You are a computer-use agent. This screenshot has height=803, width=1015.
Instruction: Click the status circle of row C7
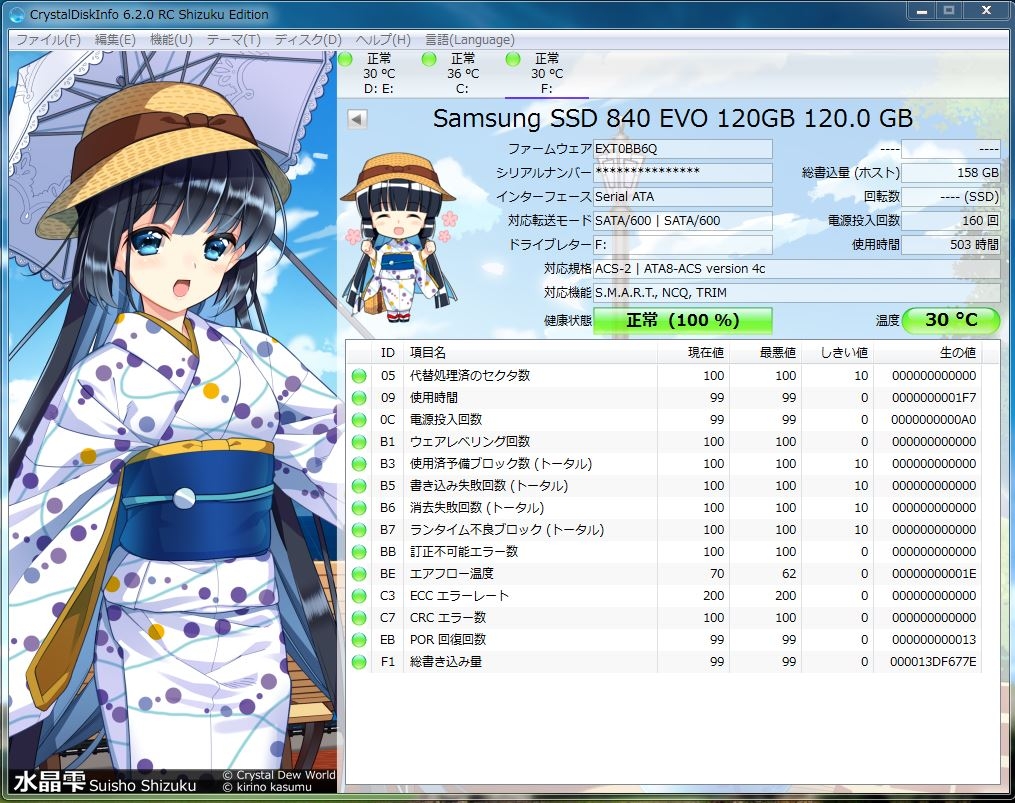point(359,618)
